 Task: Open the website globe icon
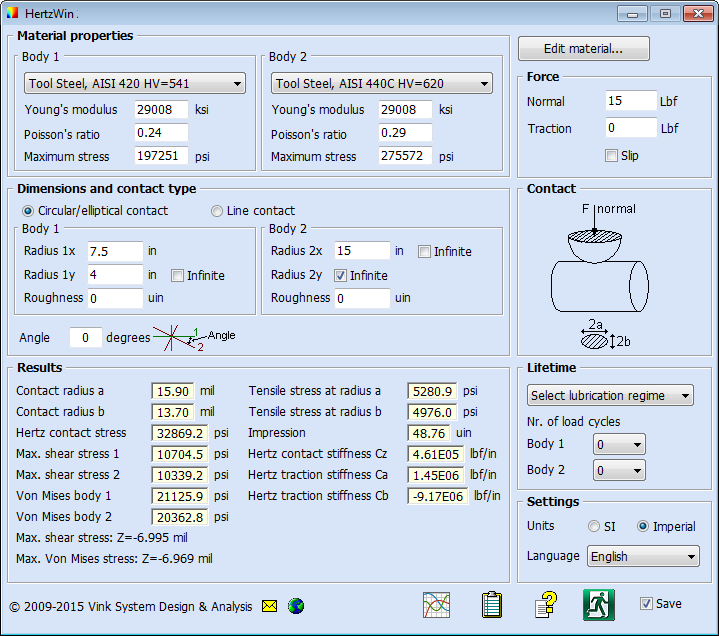click(x=295, y=606)
